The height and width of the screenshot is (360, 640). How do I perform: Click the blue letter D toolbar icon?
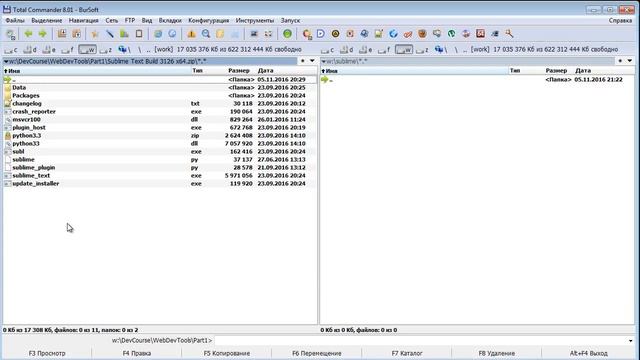321,34
